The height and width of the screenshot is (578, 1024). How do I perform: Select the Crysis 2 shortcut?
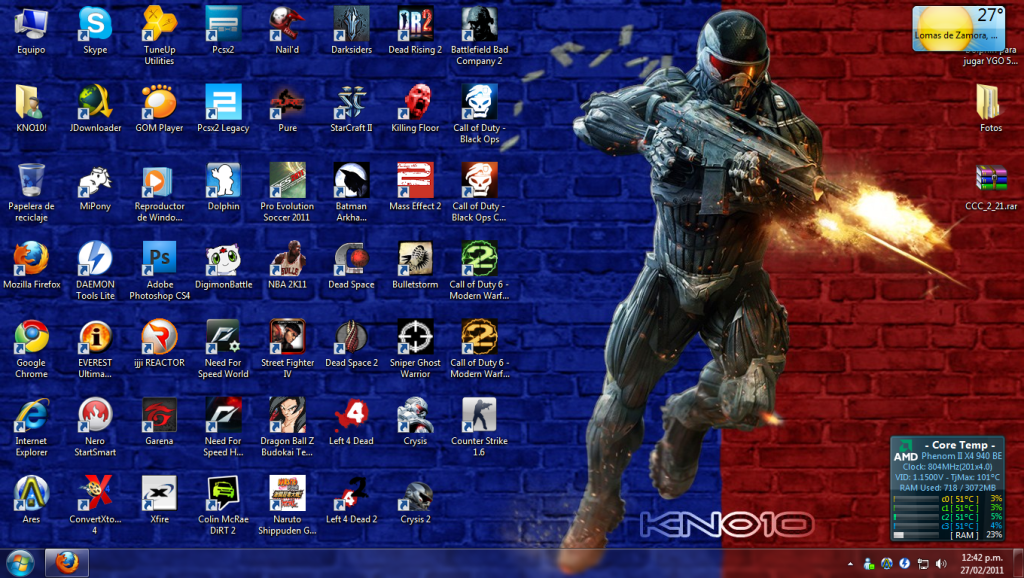pyautogui.click(x=415, y=501)
